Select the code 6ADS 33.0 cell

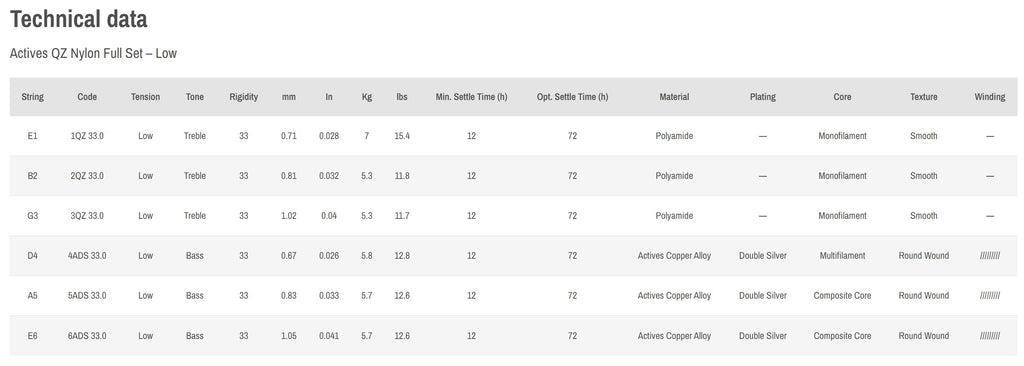click(87, 336)
